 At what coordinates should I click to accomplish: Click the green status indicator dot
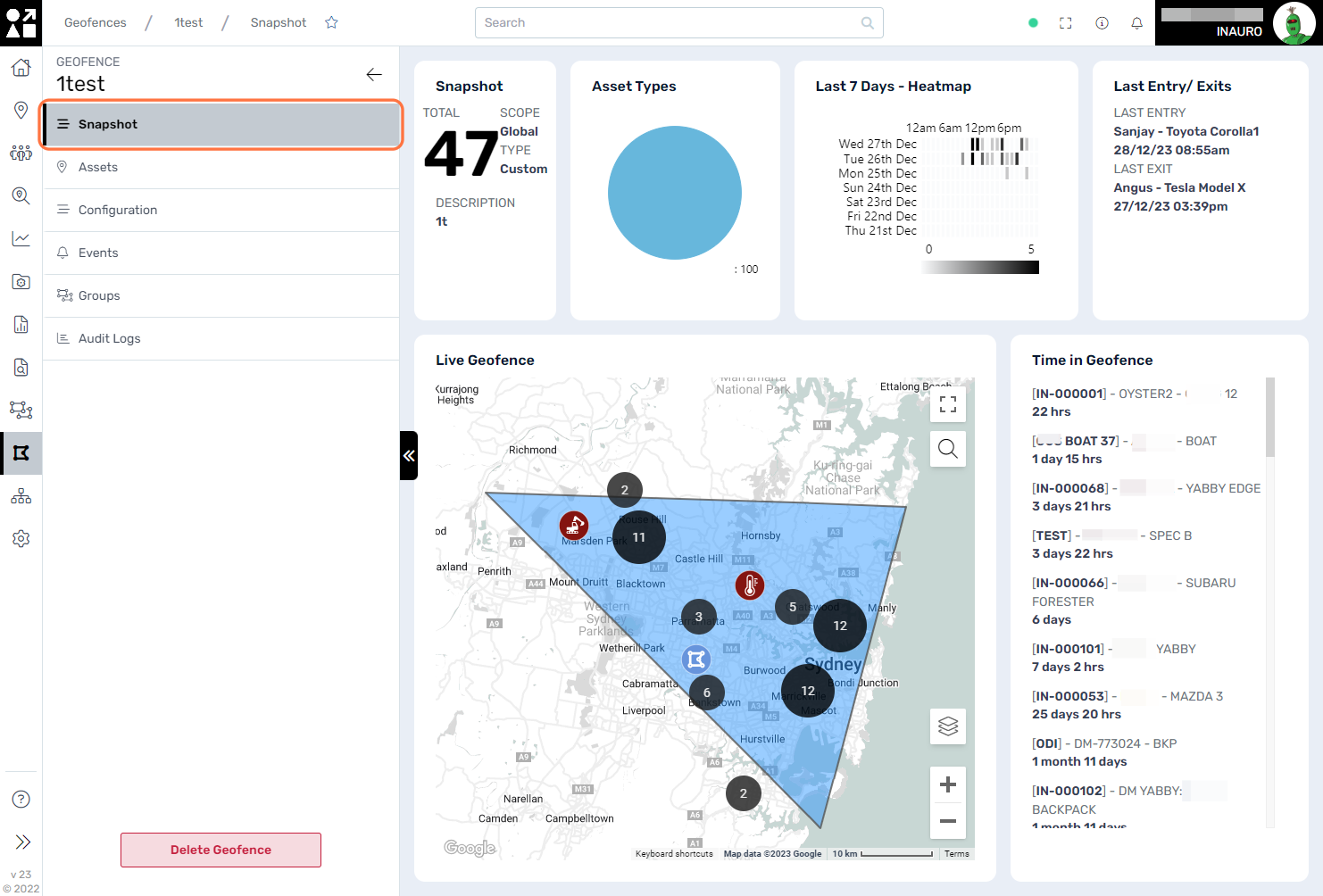(x=1033, y=23)
